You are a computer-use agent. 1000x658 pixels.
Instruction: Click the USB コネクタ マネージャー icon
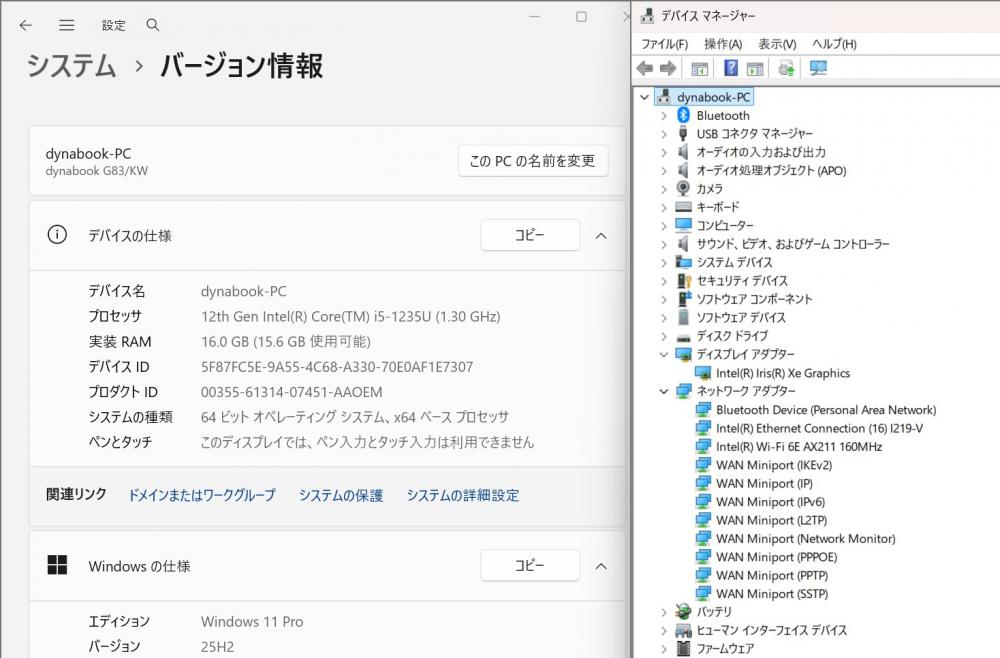(683, 133)
